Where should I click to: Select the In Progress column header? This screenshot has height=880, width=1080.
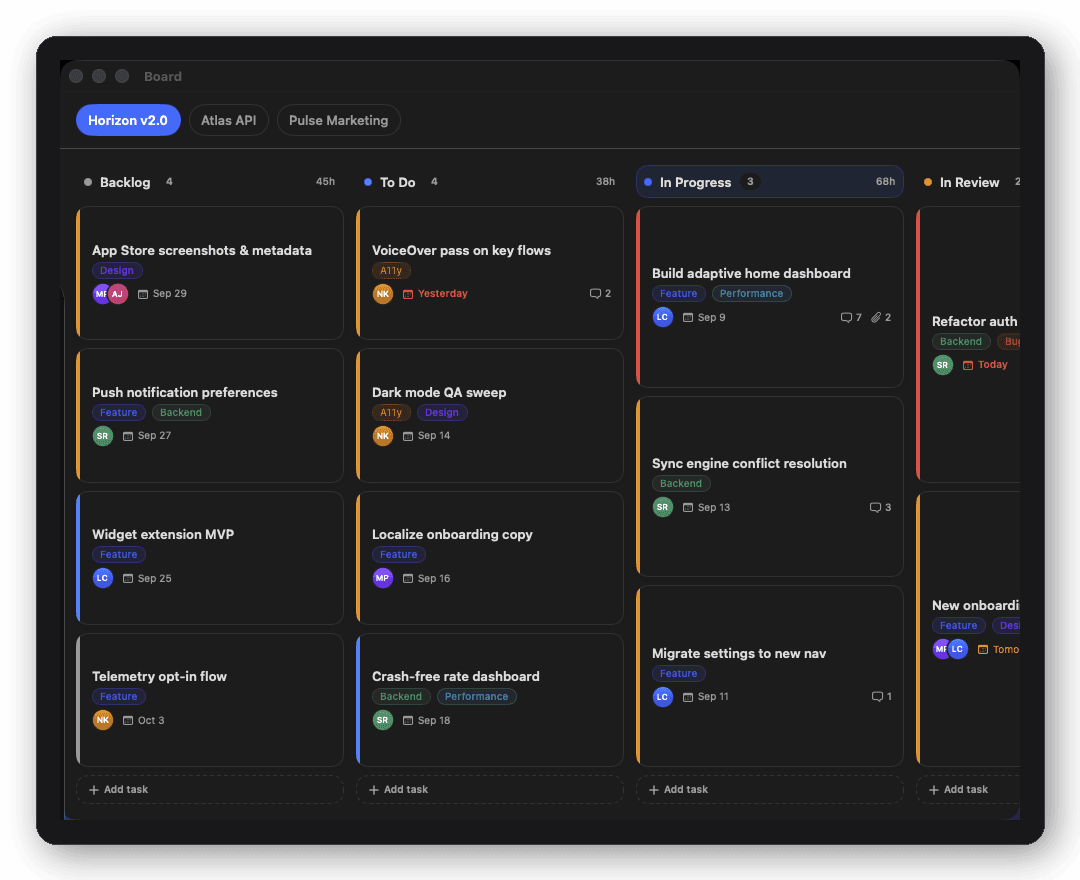(x=769, y=182)
